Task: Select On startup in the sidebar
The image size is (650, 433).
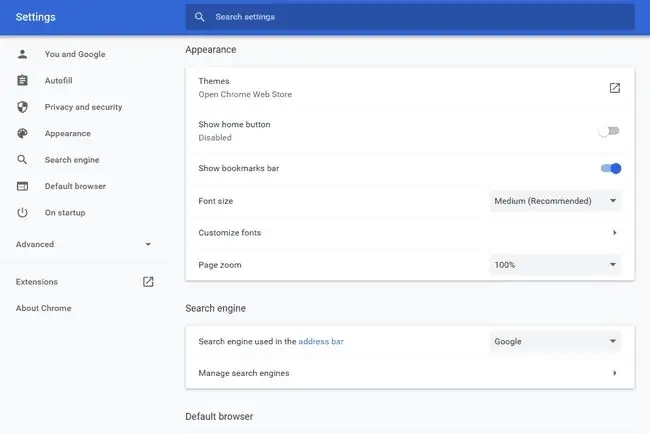Action: click(65, 213)
